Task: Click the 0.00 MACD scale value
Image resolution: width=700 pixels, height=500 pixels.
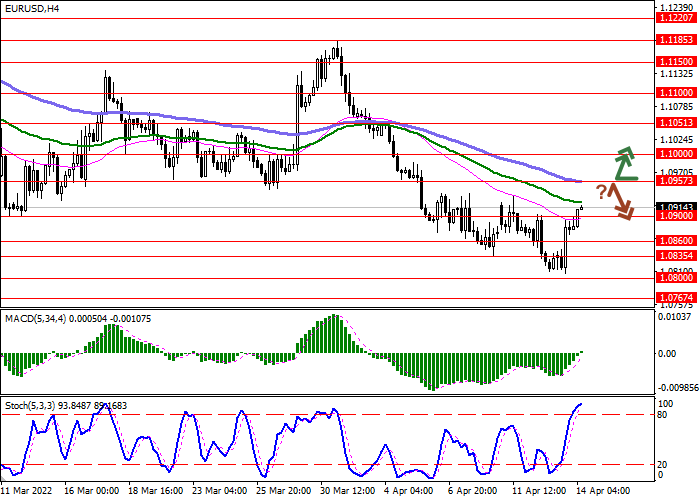Action: (667, 354)
